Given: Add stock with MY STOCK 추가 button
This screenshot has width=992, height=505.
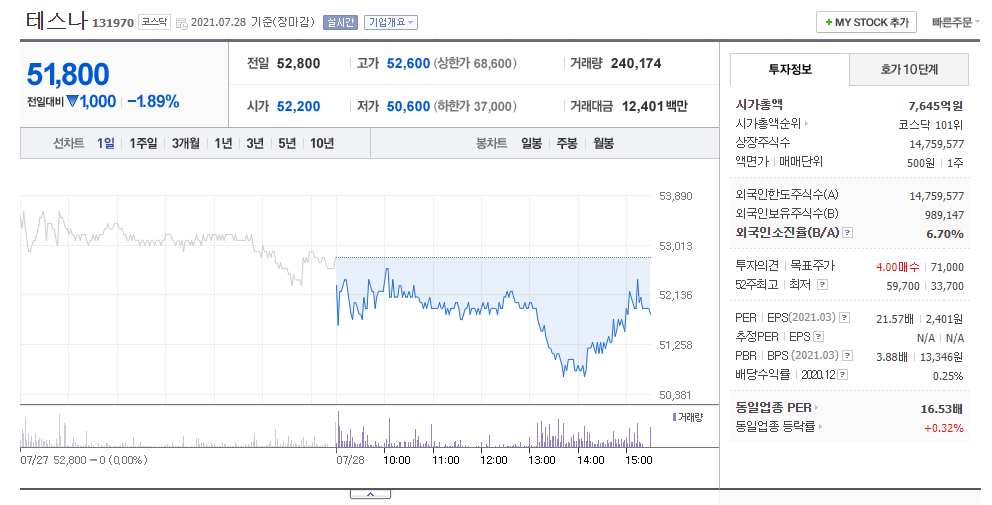Looking at the screenshot, I should tap(867, 22).
